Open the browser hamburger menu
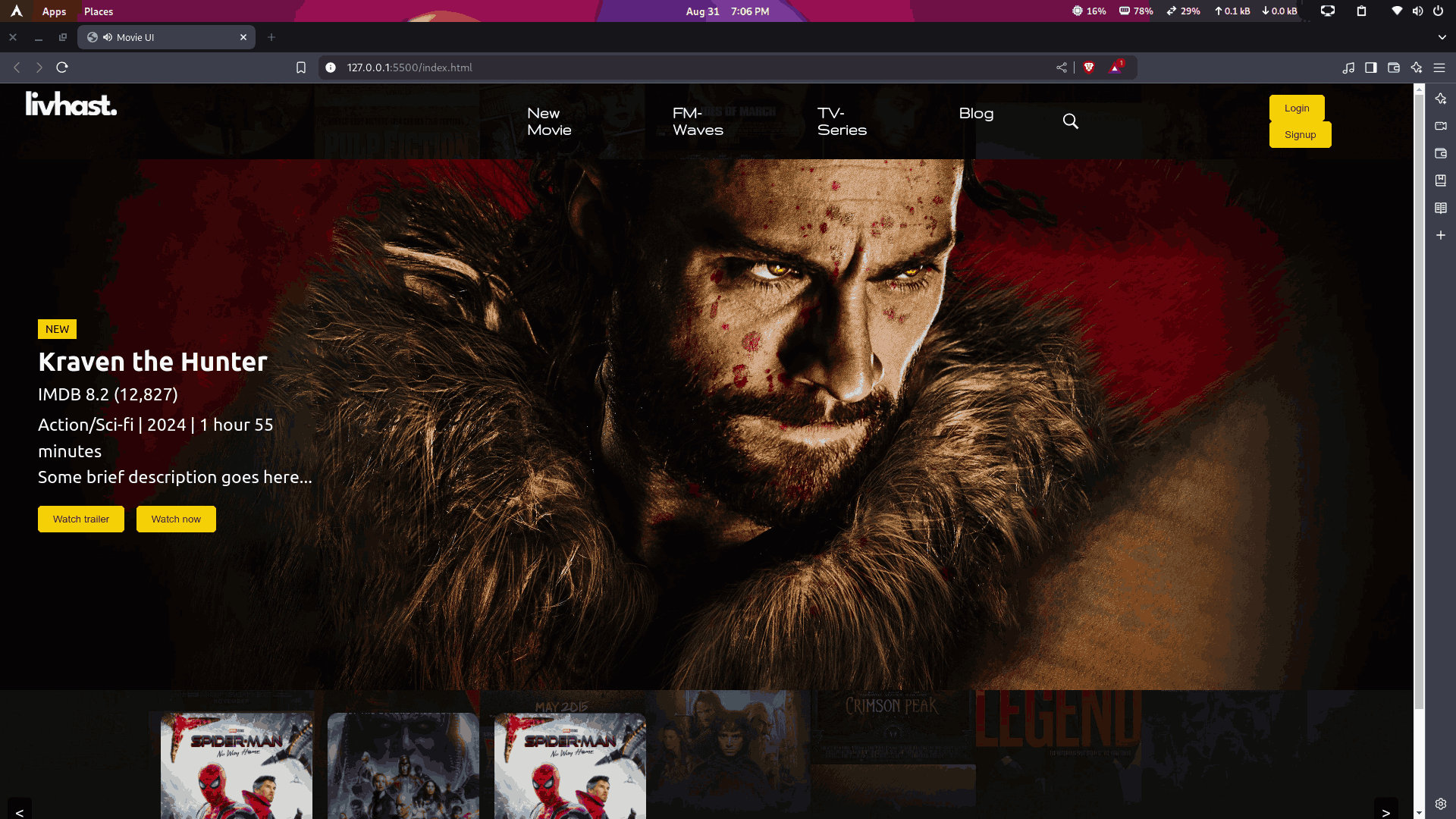Screen dimensions: 1456x819 tap(1439, 67)
